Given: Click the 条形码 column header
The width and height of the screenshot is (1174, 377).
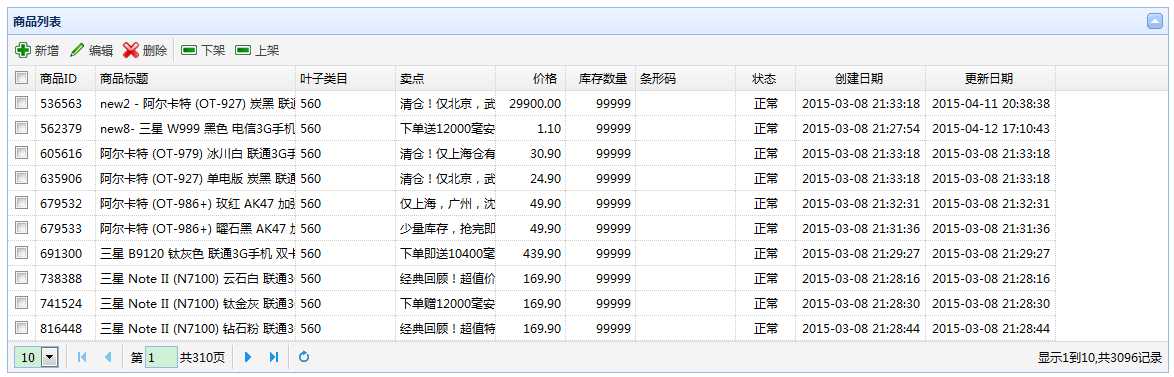Looking at the screenshot, I should (x=685, y=79).
